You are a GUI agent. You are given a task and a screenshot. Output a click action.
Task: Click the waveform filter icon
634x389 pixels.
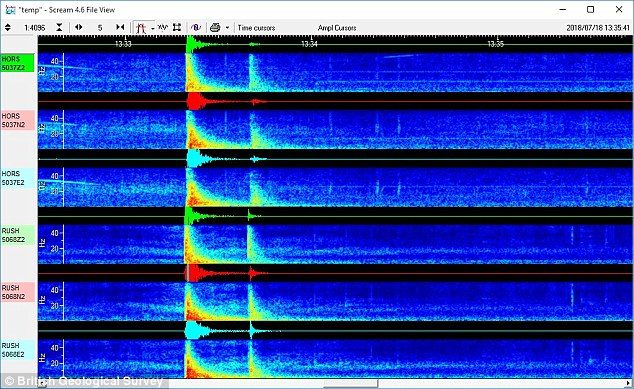[163, 27]
